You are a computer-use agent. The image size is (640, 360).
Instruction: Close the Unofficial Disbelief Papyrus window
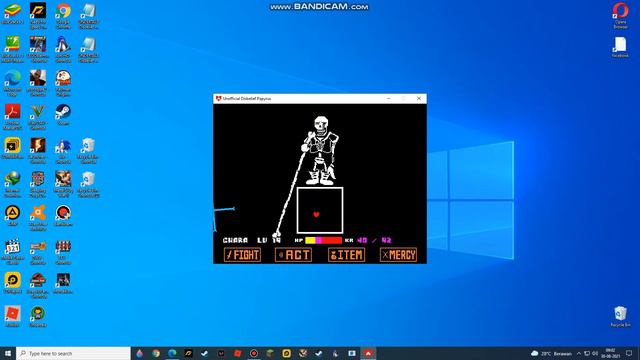click(x=419, y=98)
